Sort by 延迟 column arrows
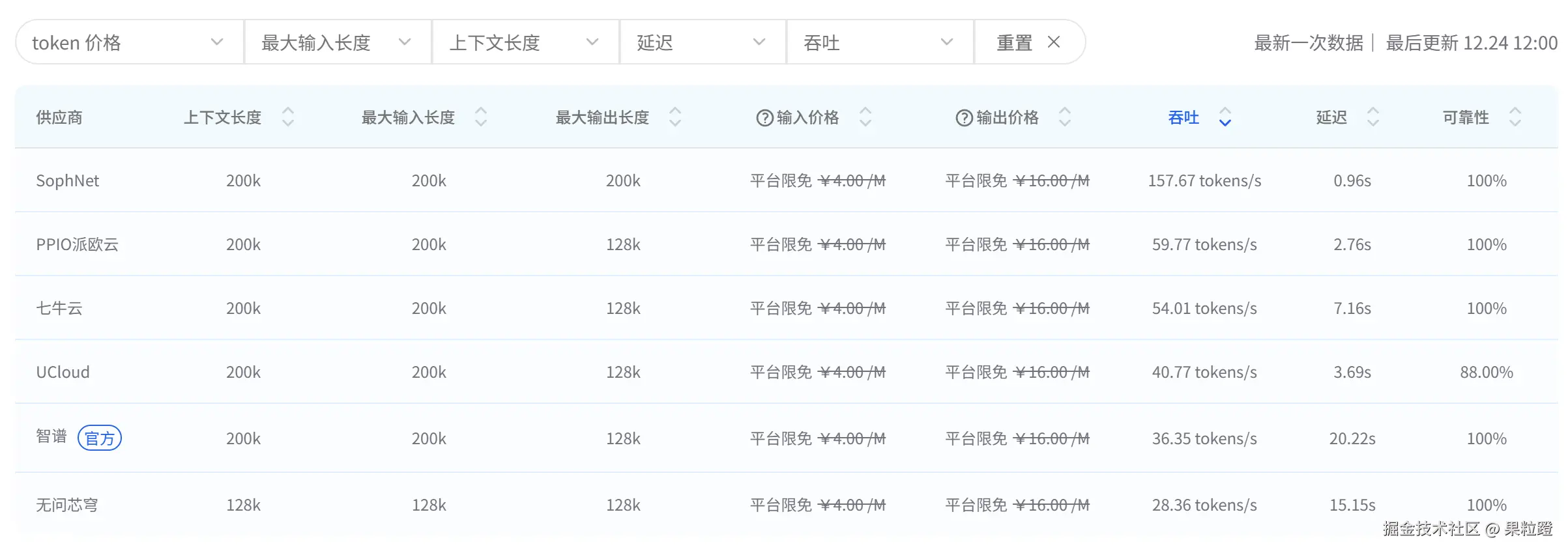 1373,117
